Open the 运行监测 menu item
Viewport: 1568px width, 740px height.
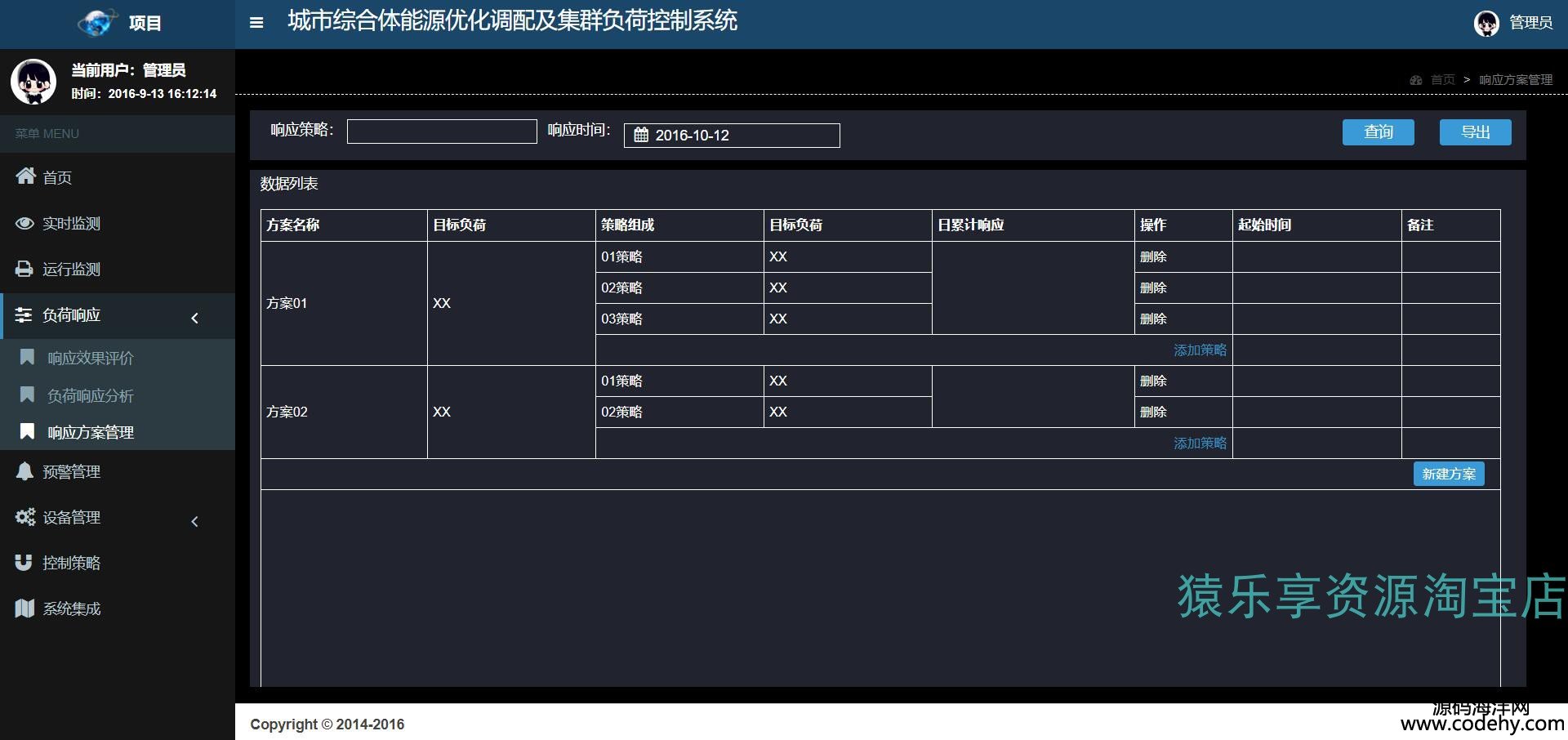point(118,269)
